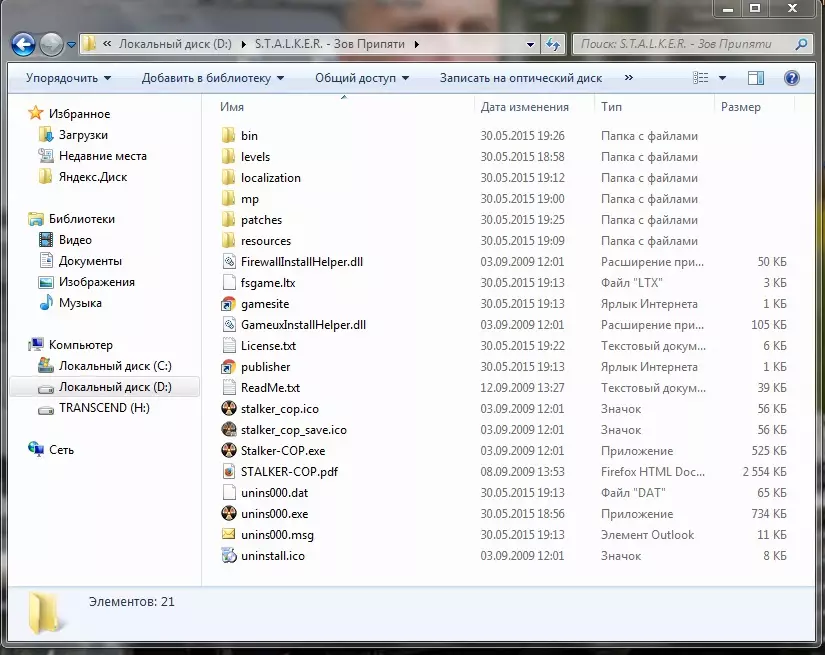Open recent pages dropdown beside Forward button

point(72,45)
